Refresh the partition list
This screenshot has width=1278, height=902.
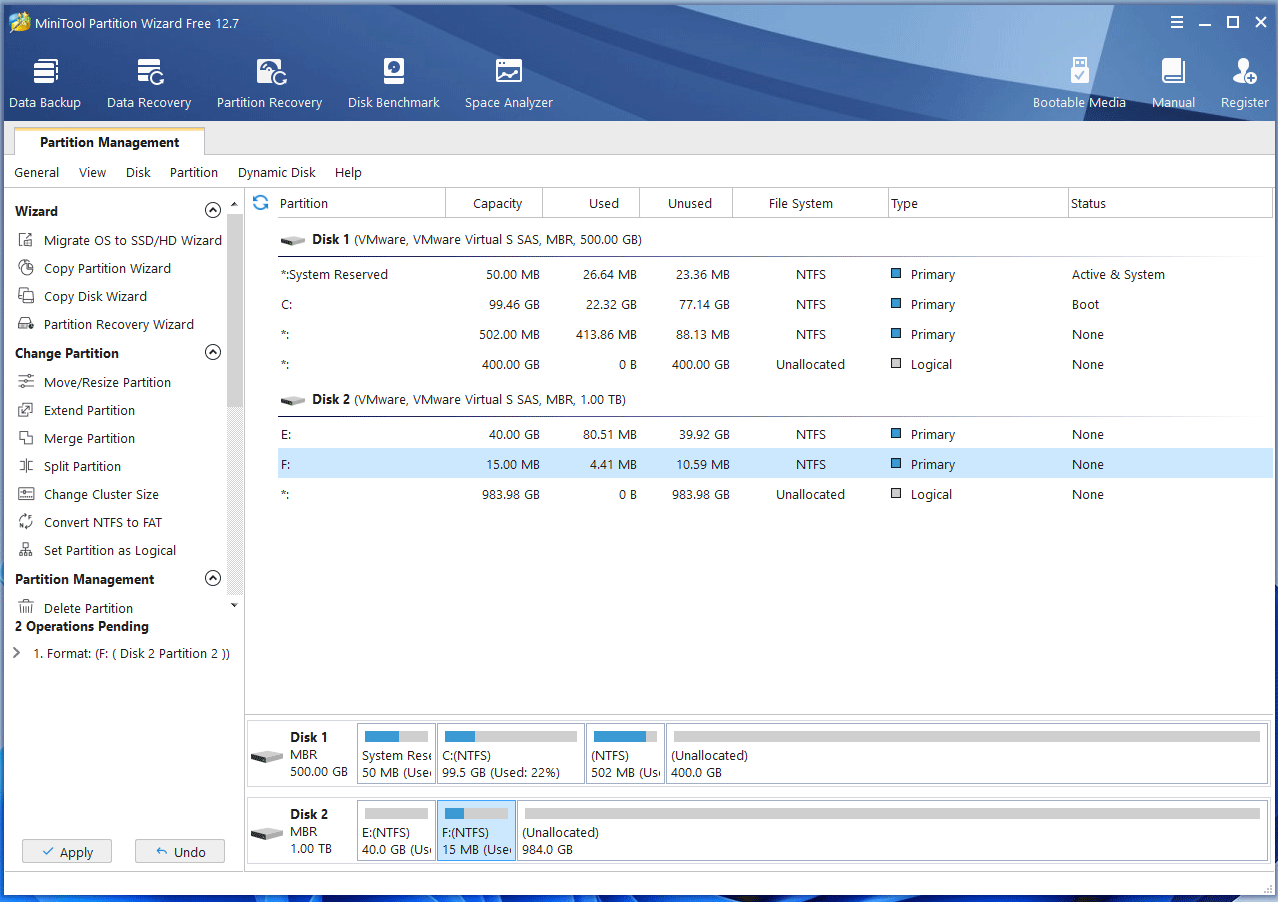point(261,203)
